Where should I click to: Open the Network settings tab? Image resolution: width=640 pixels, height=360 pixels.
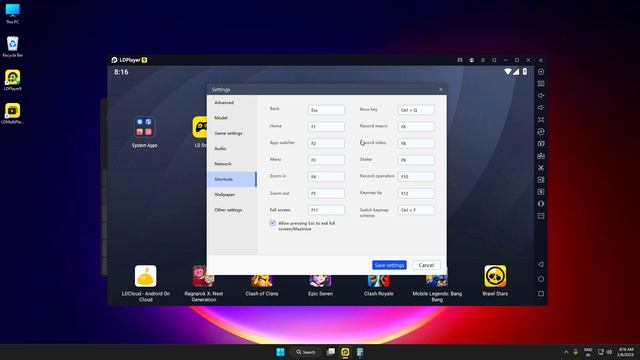pos(232,164)
